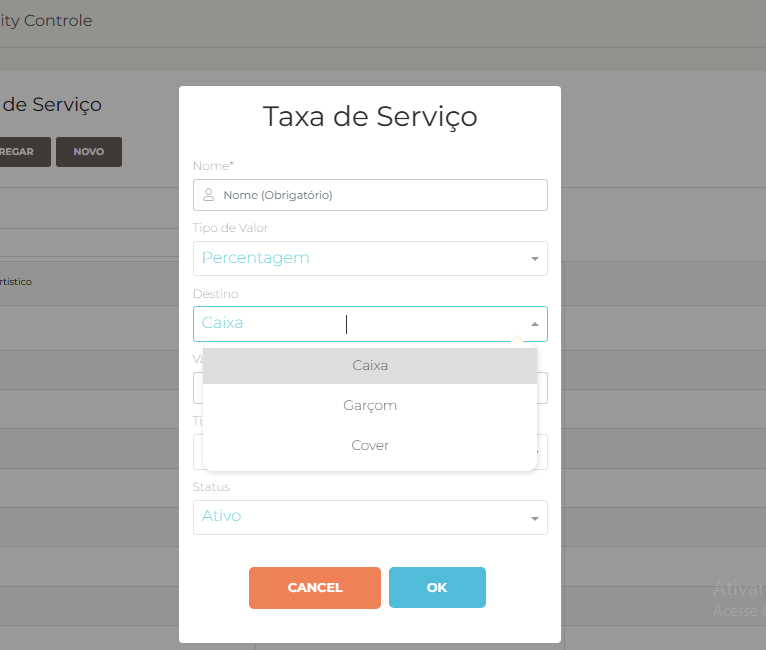Click the orange CANCEL button

tap(315, 587)
